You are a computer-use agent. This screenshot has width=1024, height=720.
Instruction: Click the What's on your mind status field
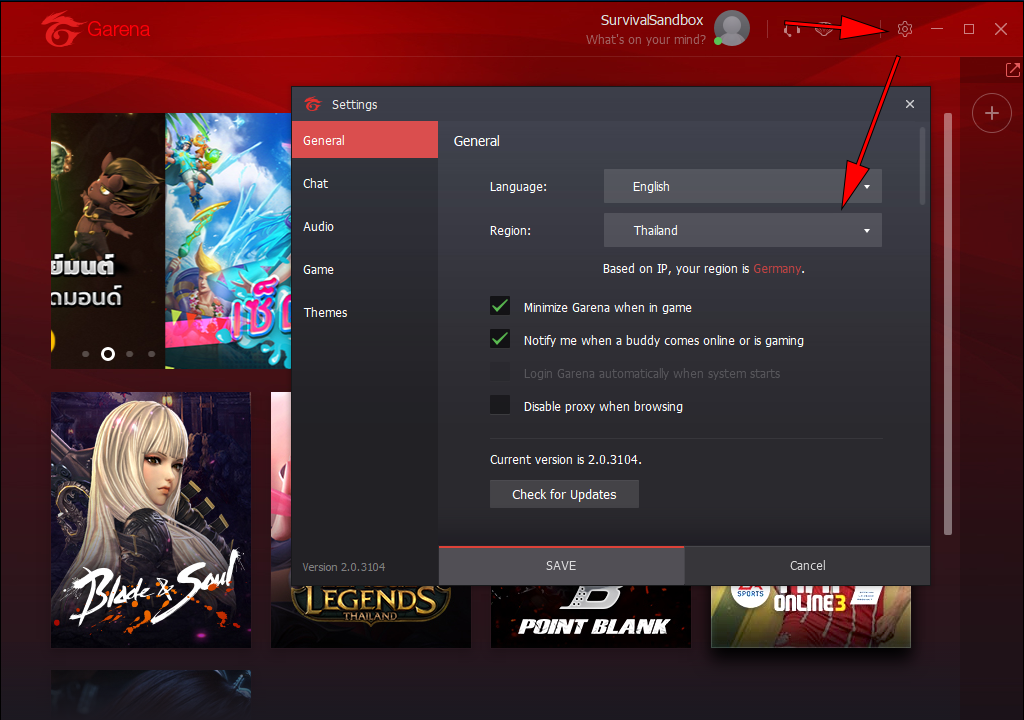tap(646, 40)
